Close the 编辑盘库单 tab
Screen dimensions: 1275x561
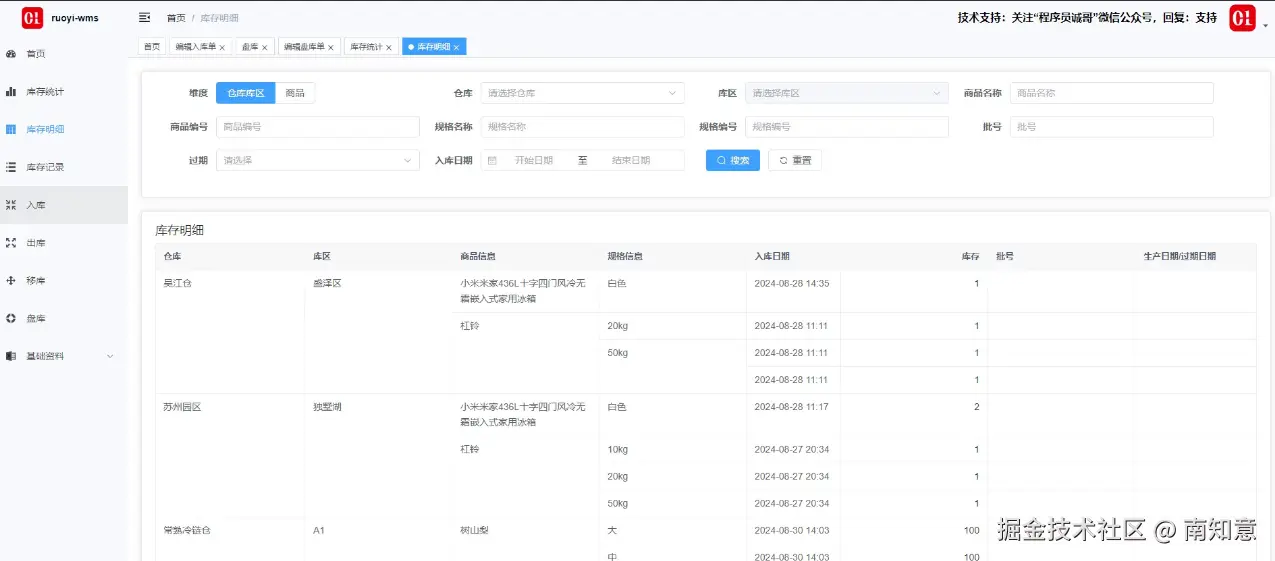coord(331,47)
